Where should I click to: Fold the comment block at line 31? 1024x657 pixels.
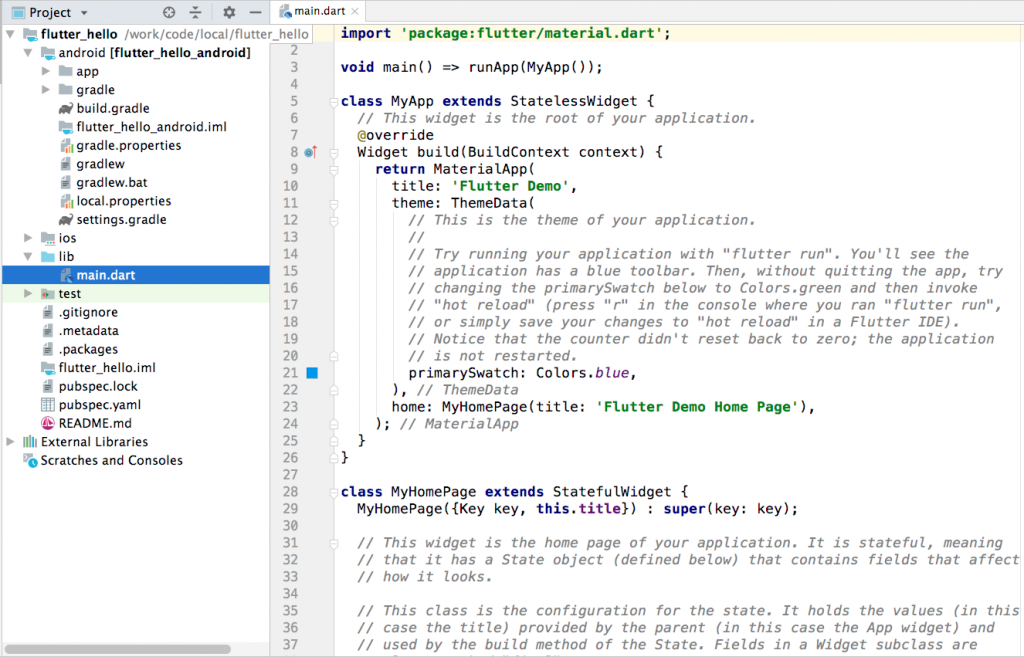pos(334,543)
